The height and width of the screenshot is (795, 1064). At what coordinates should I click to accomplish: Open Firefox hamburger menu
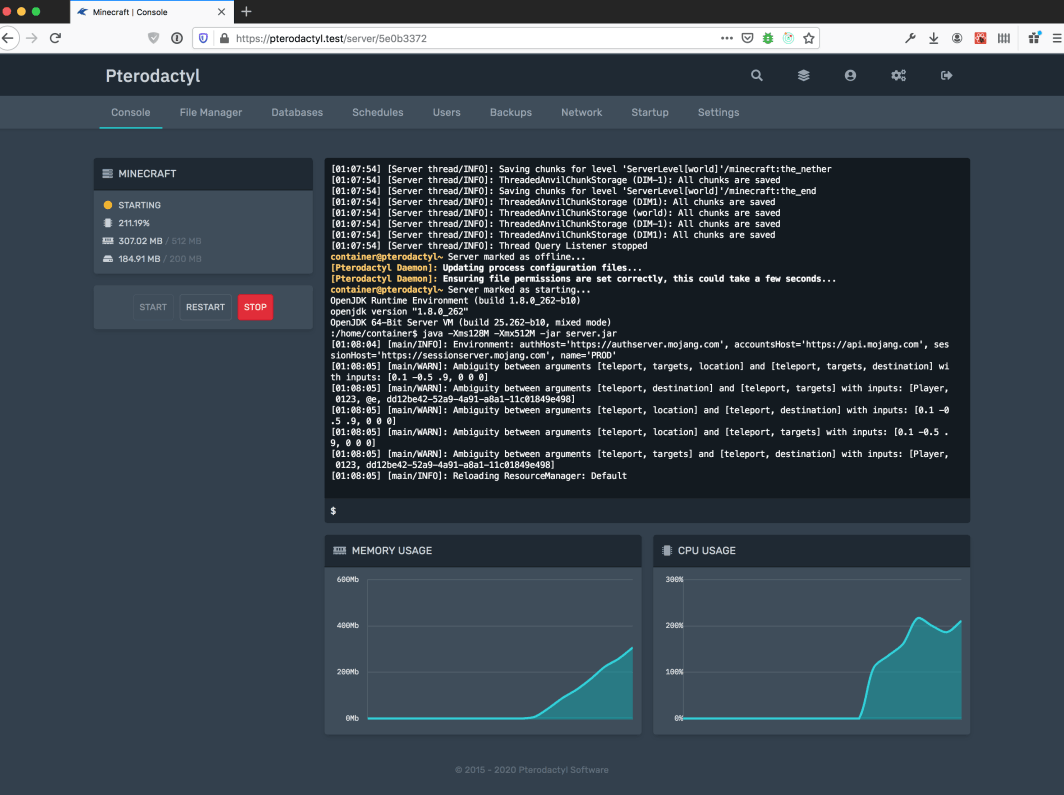tap(1056, 38)
